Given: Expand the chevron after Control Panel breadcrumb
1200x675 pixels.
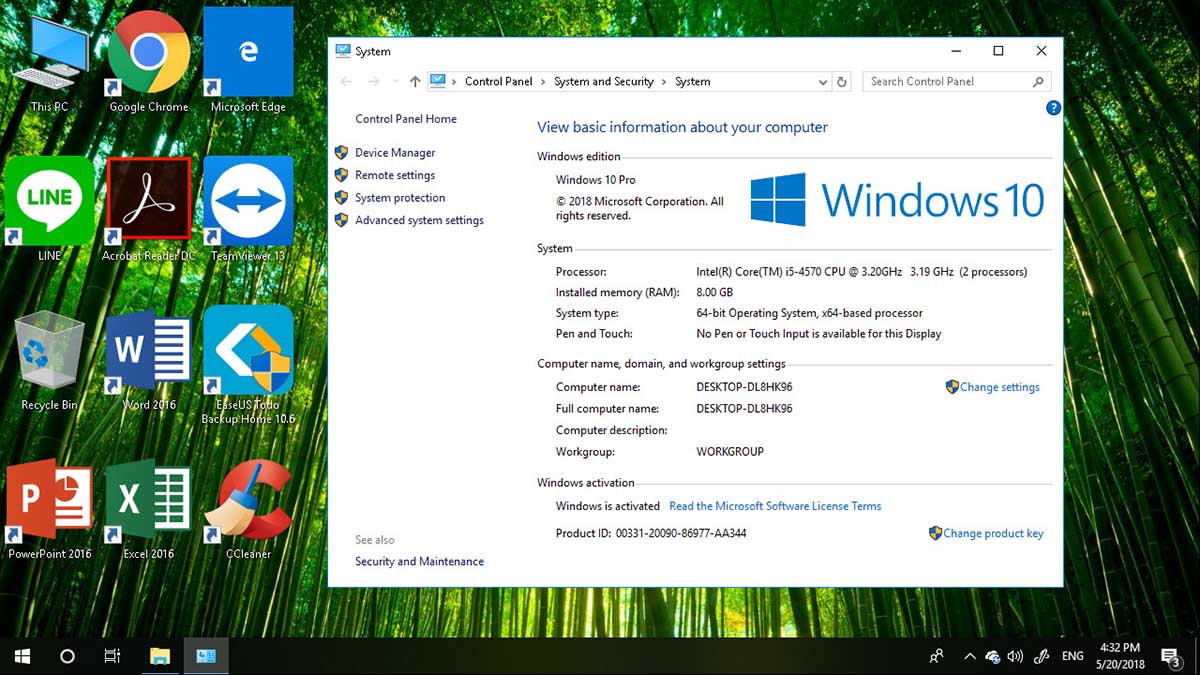Looking at the screenshot, I should tap(543, 82).
